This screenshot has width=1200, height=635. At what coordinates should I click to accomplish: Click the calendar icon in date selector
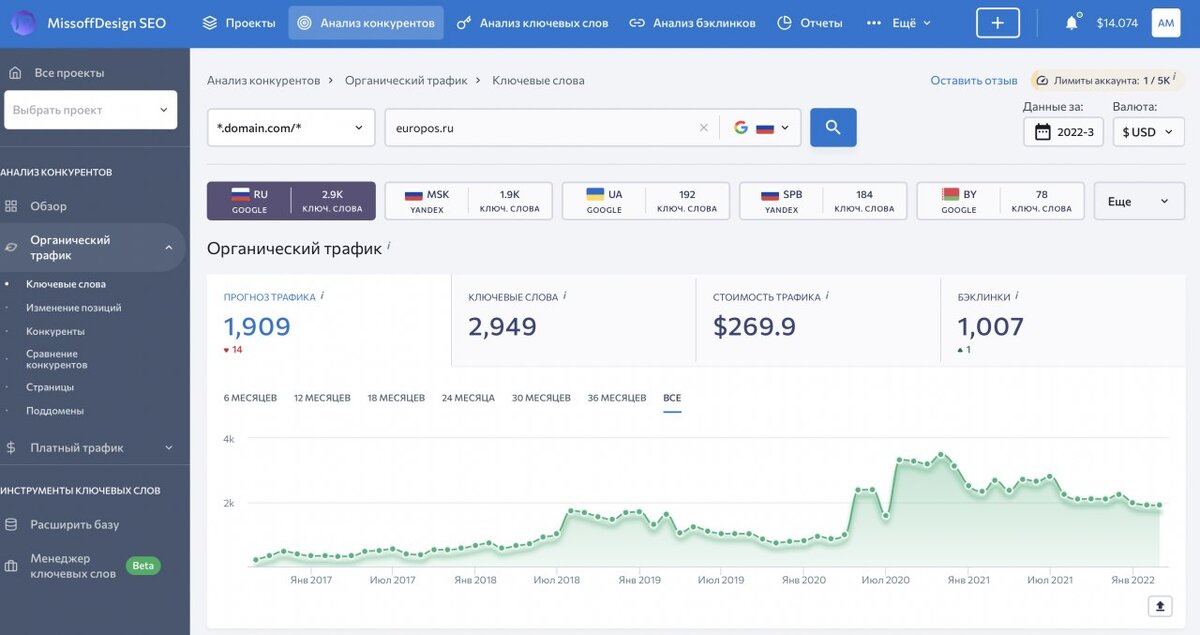[x=1043, y=132]
